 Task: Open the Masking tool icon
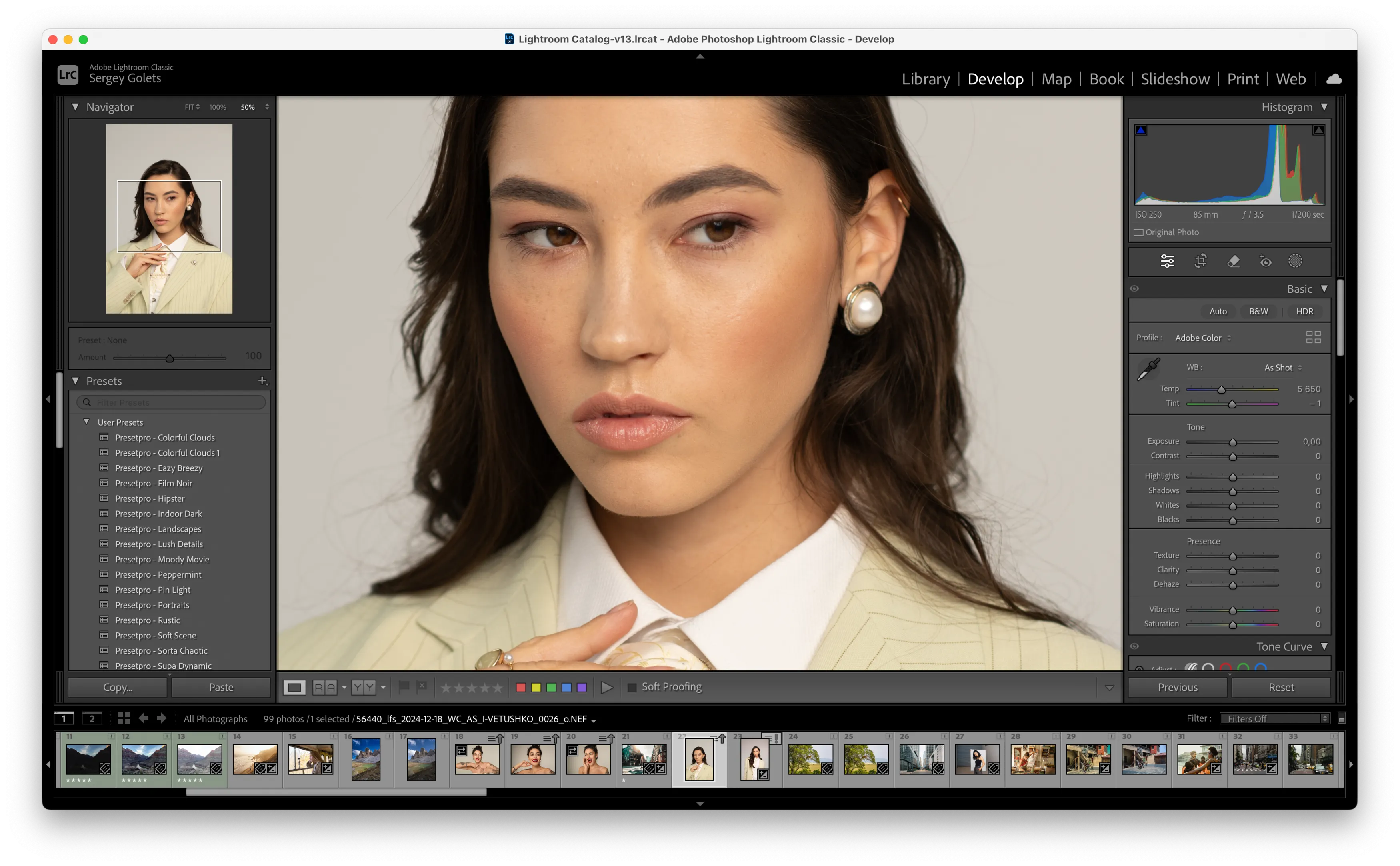pos(1295,261)
